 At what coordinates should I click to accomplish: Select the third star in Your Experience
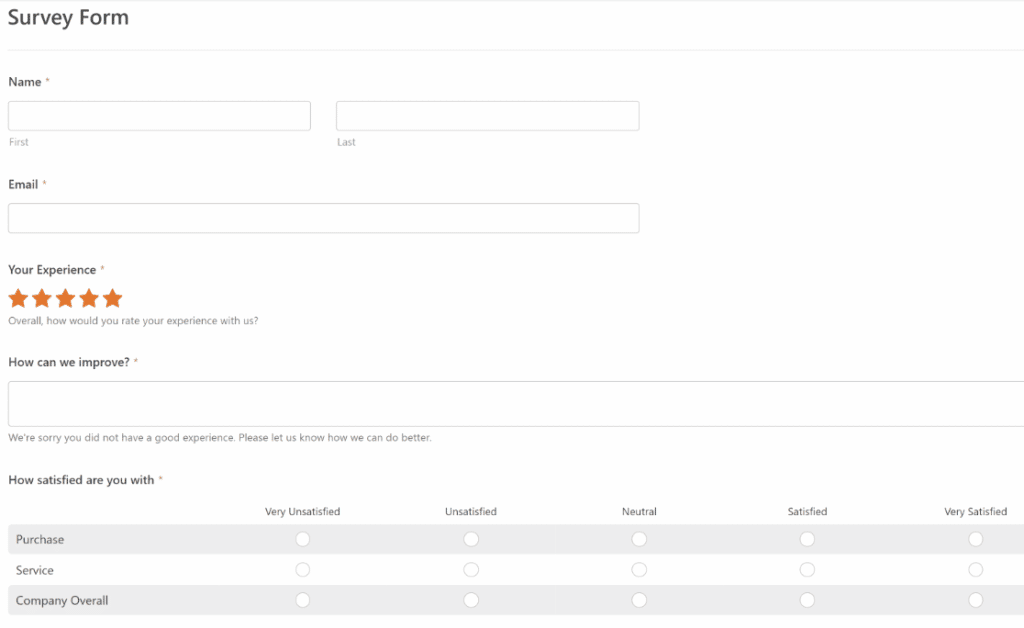pos(64,297)
